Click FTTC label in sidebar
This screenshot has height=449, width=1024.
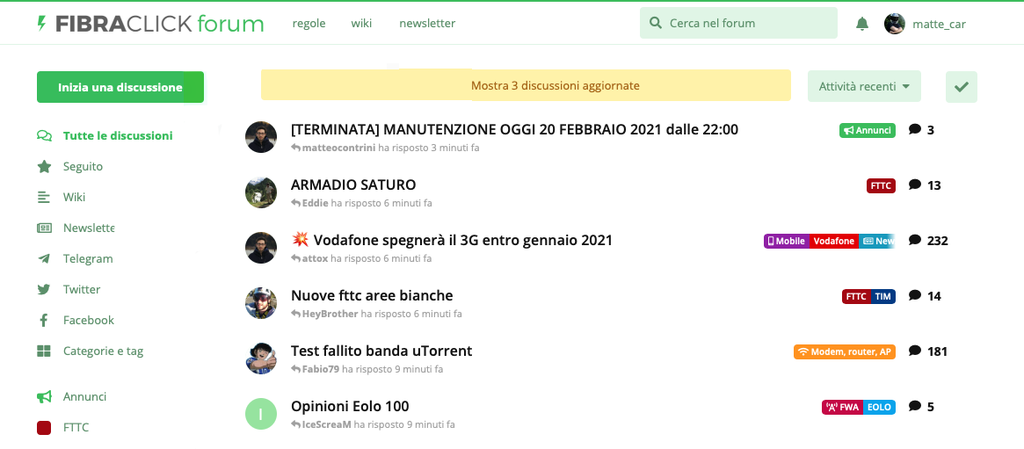pyautogui.click(x=76, y=428)
